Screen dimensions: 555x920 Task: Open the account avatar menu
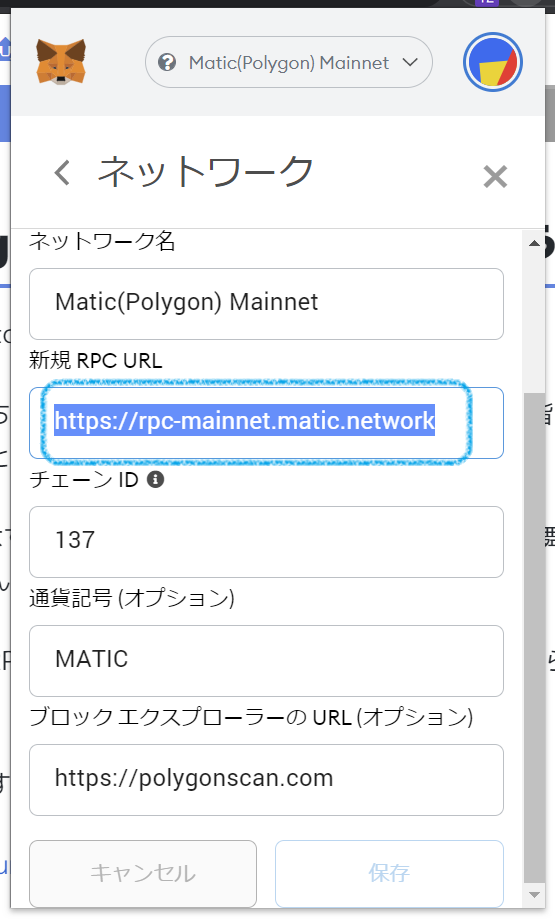[x=493, y=62]
